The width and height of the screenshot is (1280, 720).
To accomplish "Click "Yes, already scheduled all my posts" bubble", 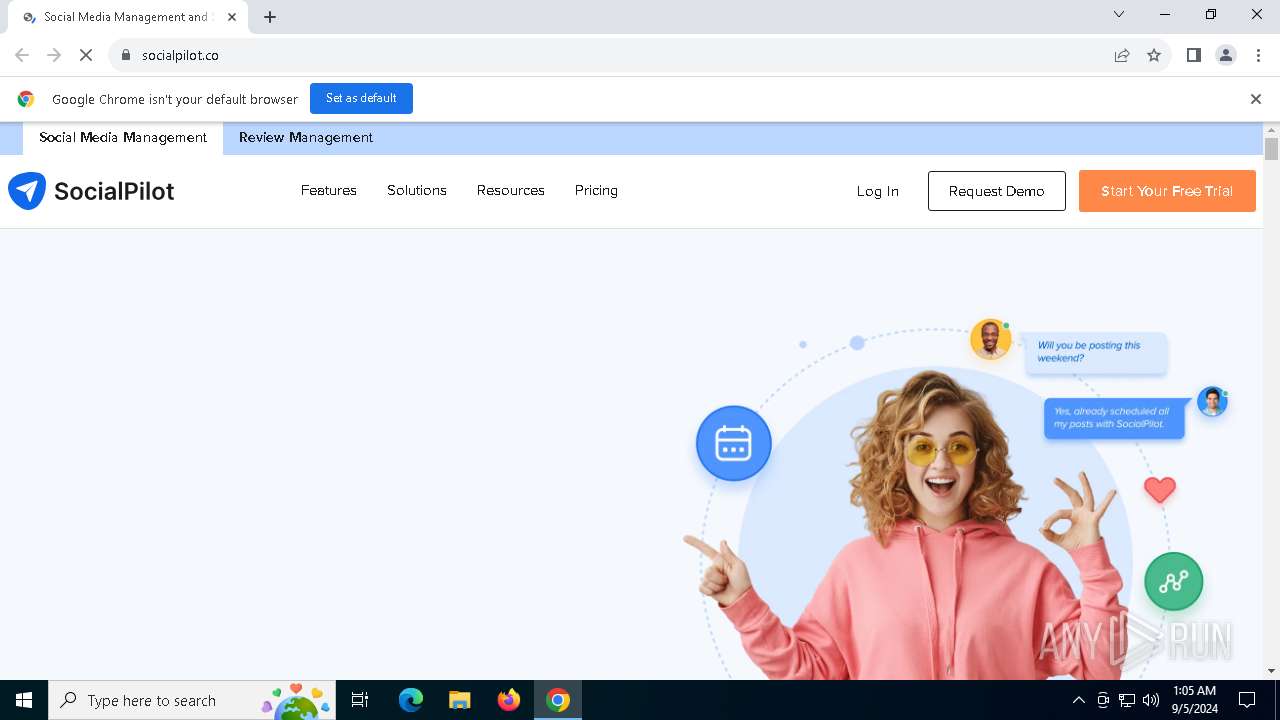I will pyautogui.click(x=1115, y=418).
